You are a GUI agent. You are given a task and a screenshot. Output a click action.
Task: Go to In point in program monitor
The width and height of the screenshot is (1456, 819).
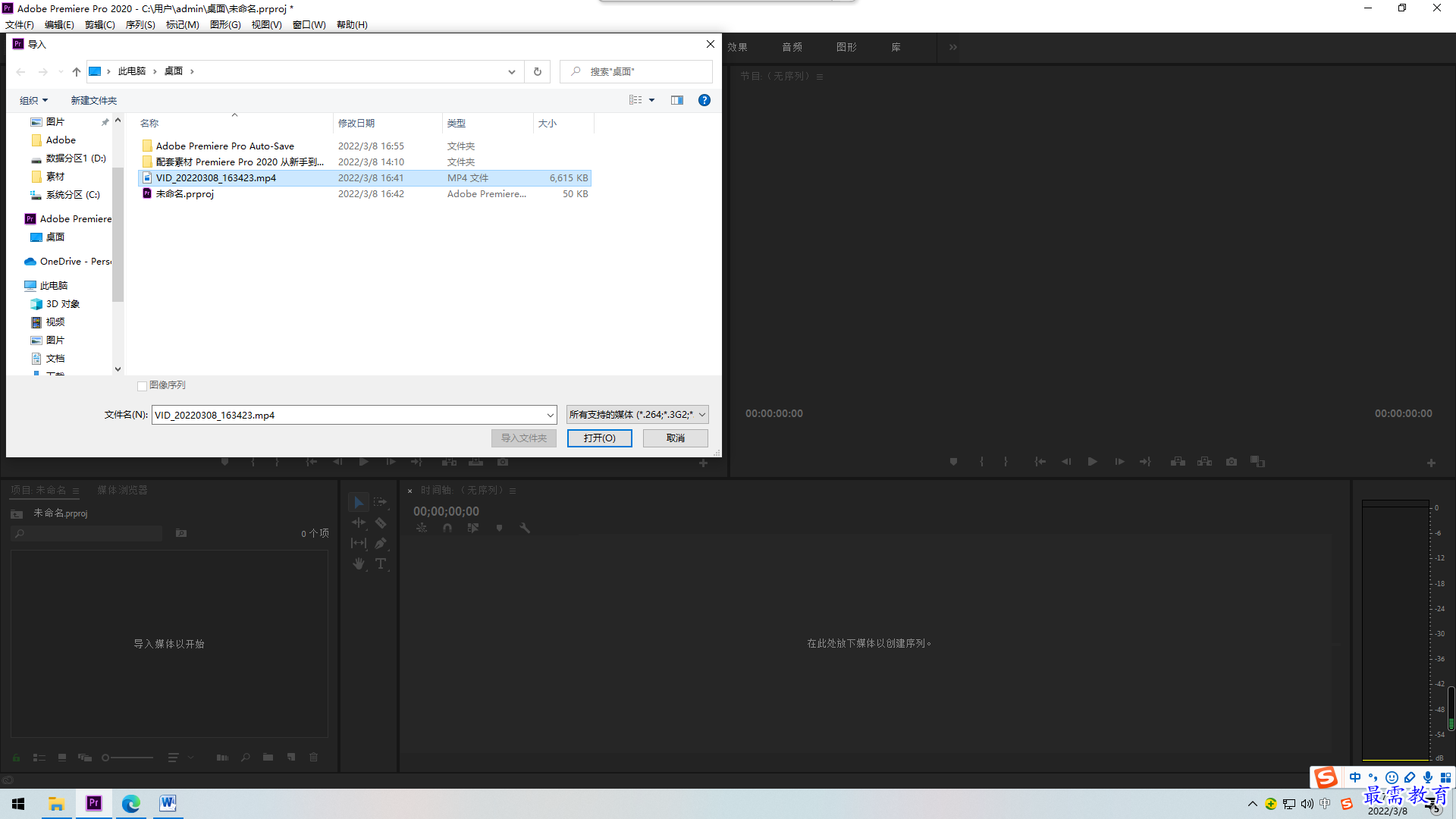click(x=1040, y=462)
